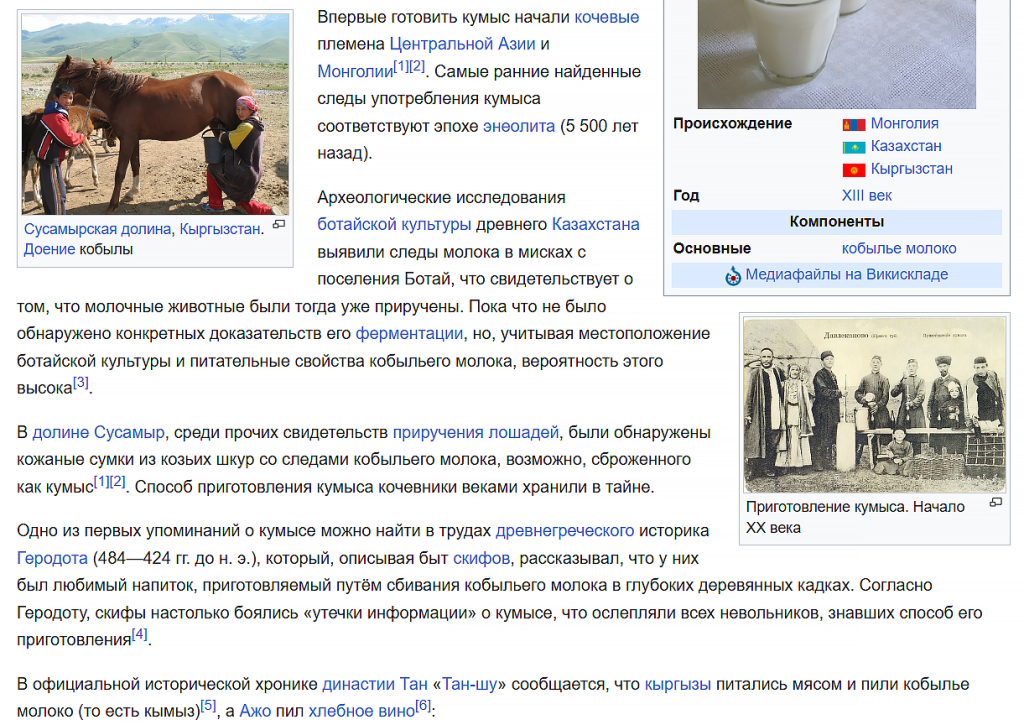Screen dimensions: 1024x725
Task: Click the Wikimedia Commons logo icon
Action: click(x=733, y=276)
